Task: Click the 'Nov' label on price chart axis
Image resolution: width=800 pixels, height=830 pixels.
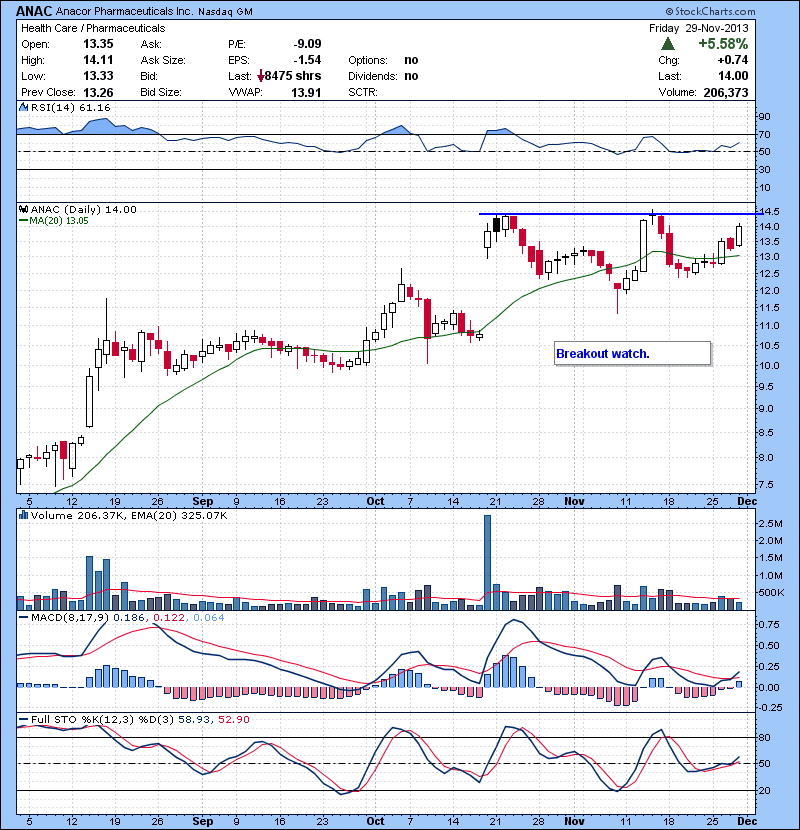Action: pyautogui.click(x=574, y=501)
